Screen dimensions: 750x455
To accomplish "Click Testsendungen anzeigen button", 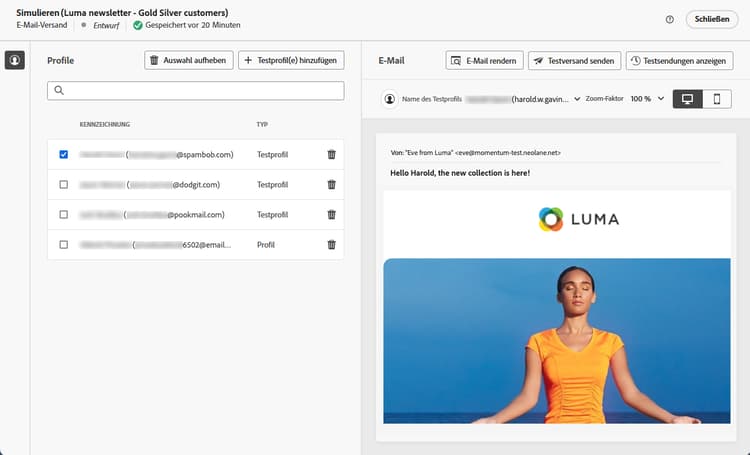I will point(679,61).
